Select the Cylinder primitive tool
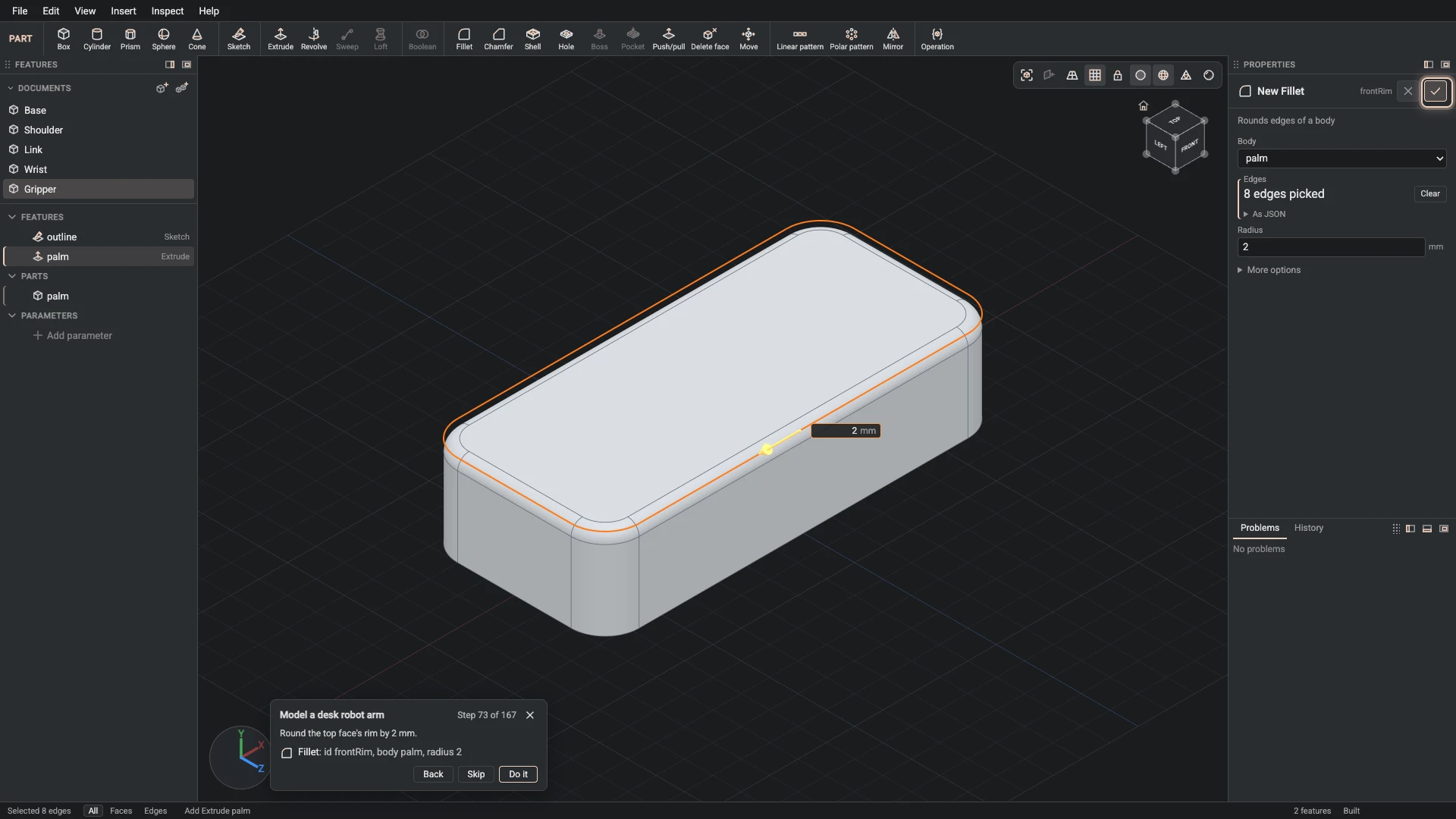 pyautogui.click(x=97, y=39)
